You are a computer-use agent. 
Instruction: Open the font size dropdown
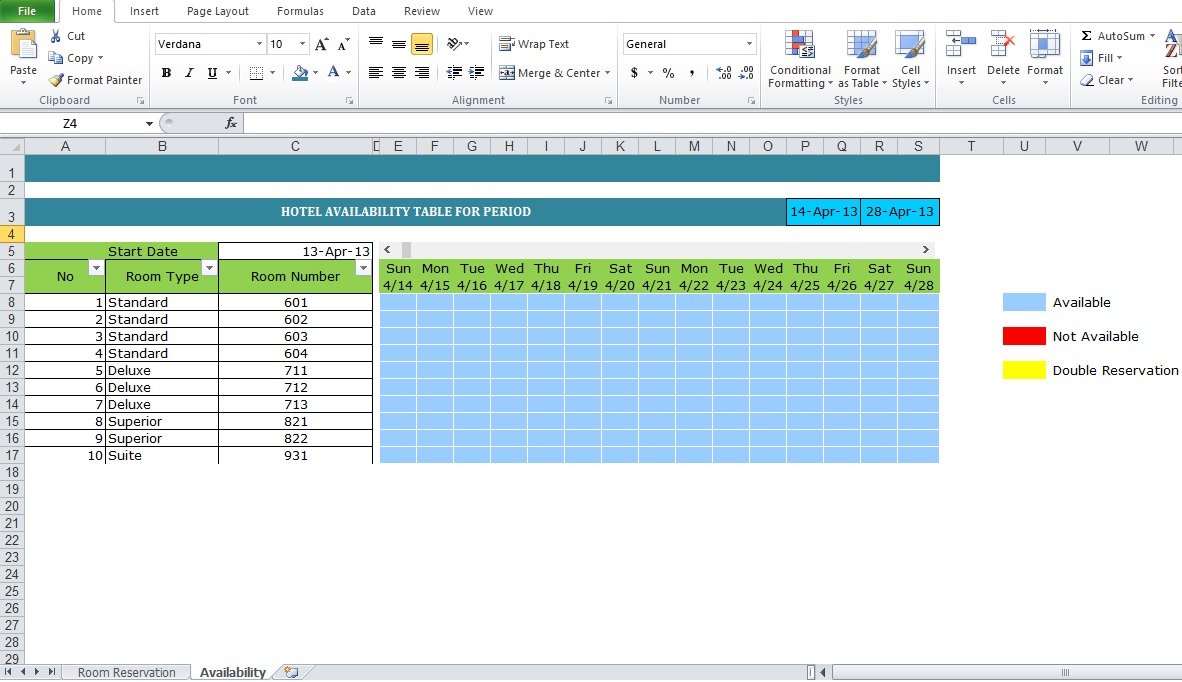click(x=302, y=44)
